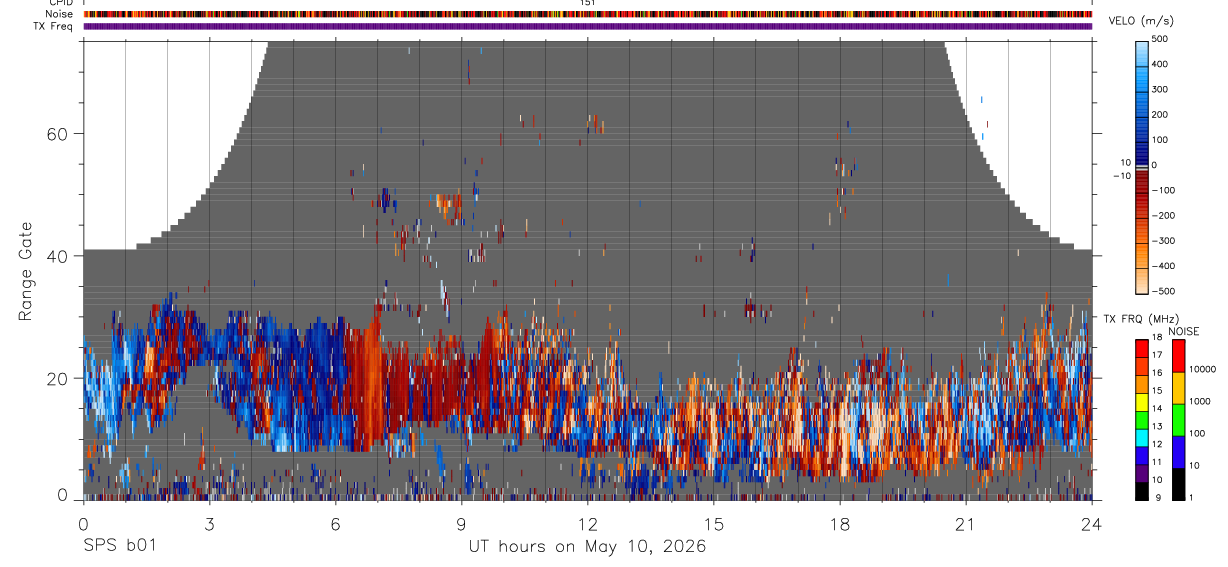Viewport: 1228px width, 567px height.
Task: Click the green swatch in TX FRQ legend
Action: pos(1142,420)
